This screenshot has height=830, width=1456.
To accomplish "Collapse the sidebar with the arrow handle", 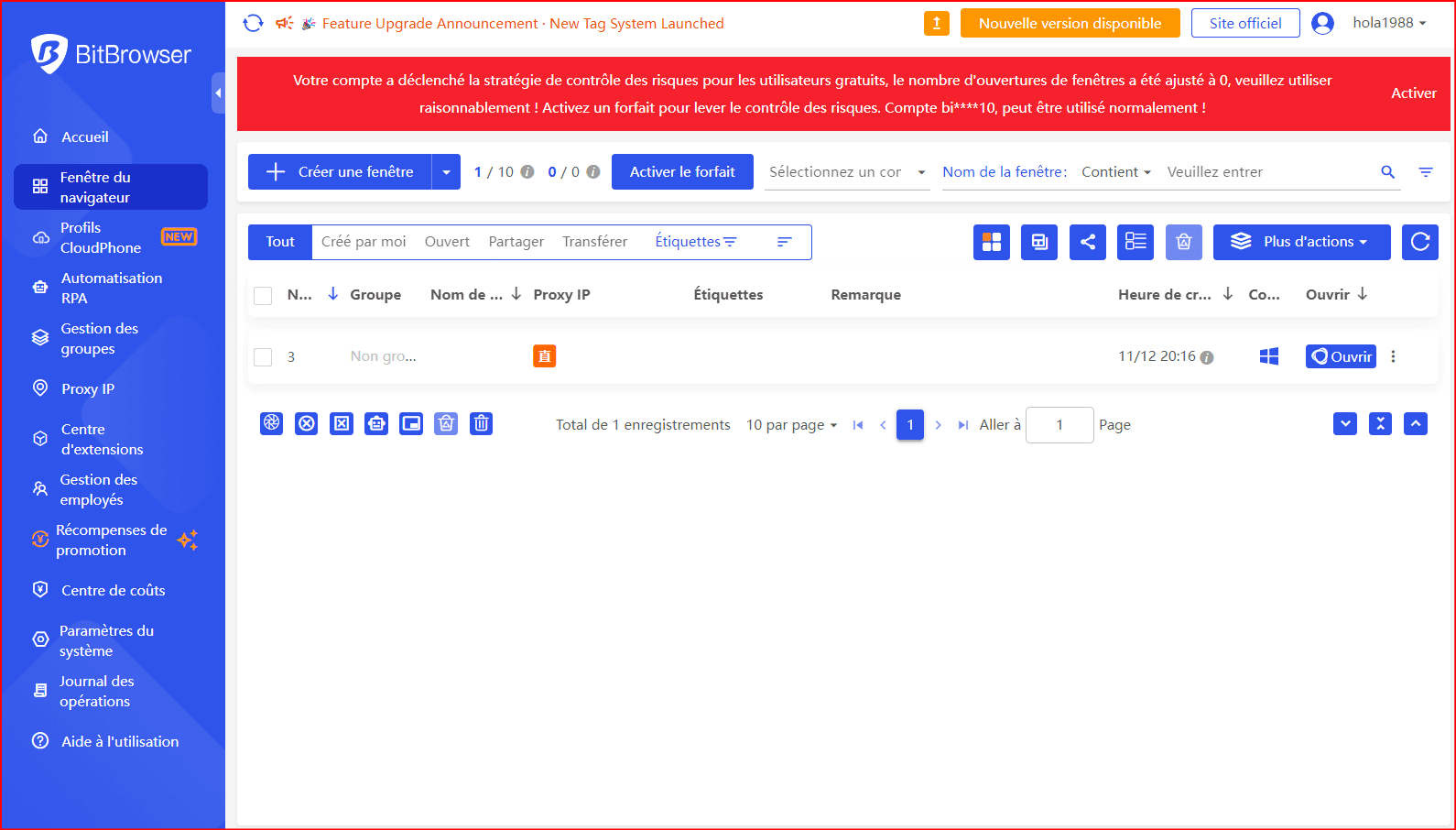I will tap(218, 93).
